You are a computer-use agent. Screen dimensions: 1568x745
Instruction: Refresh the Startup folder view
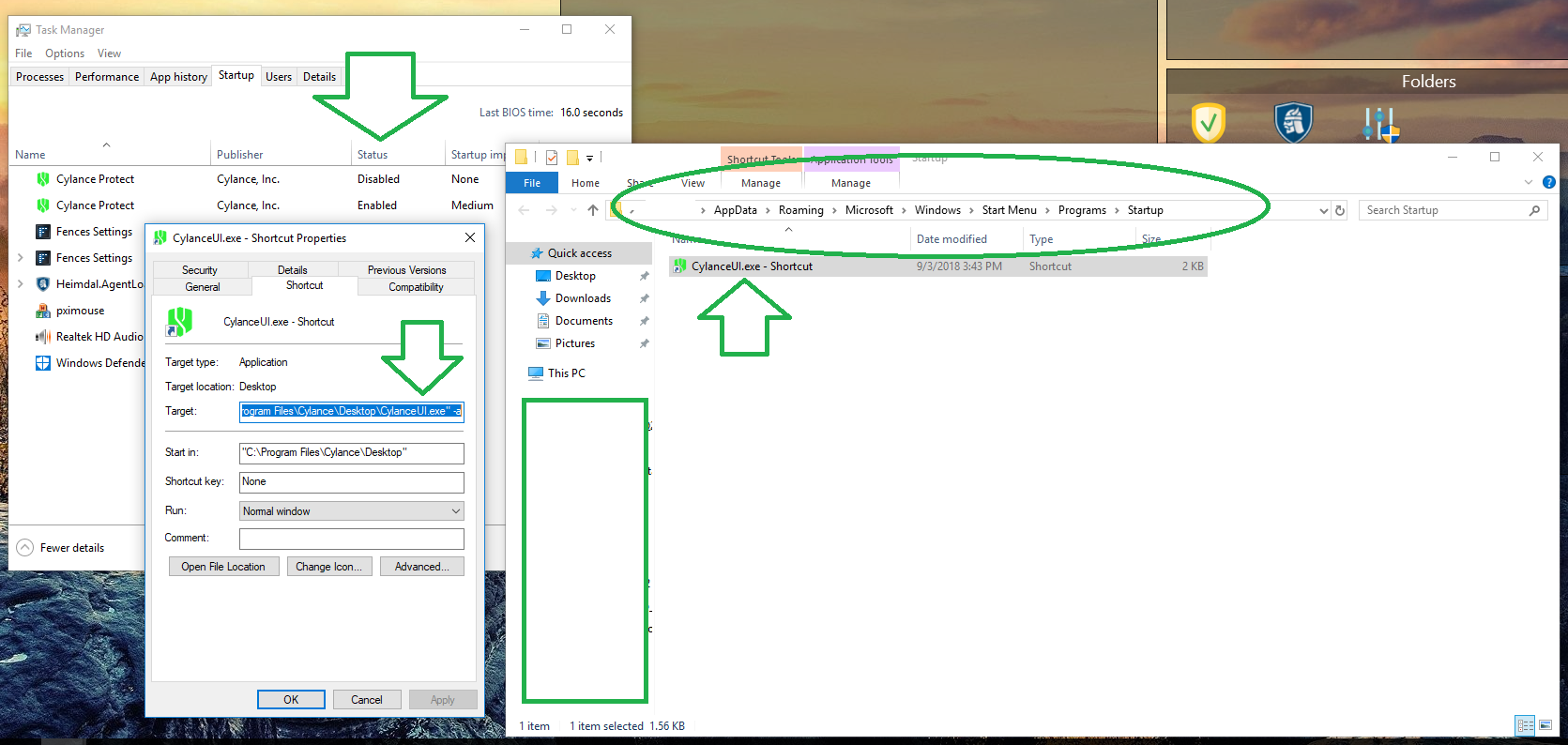1340,210
